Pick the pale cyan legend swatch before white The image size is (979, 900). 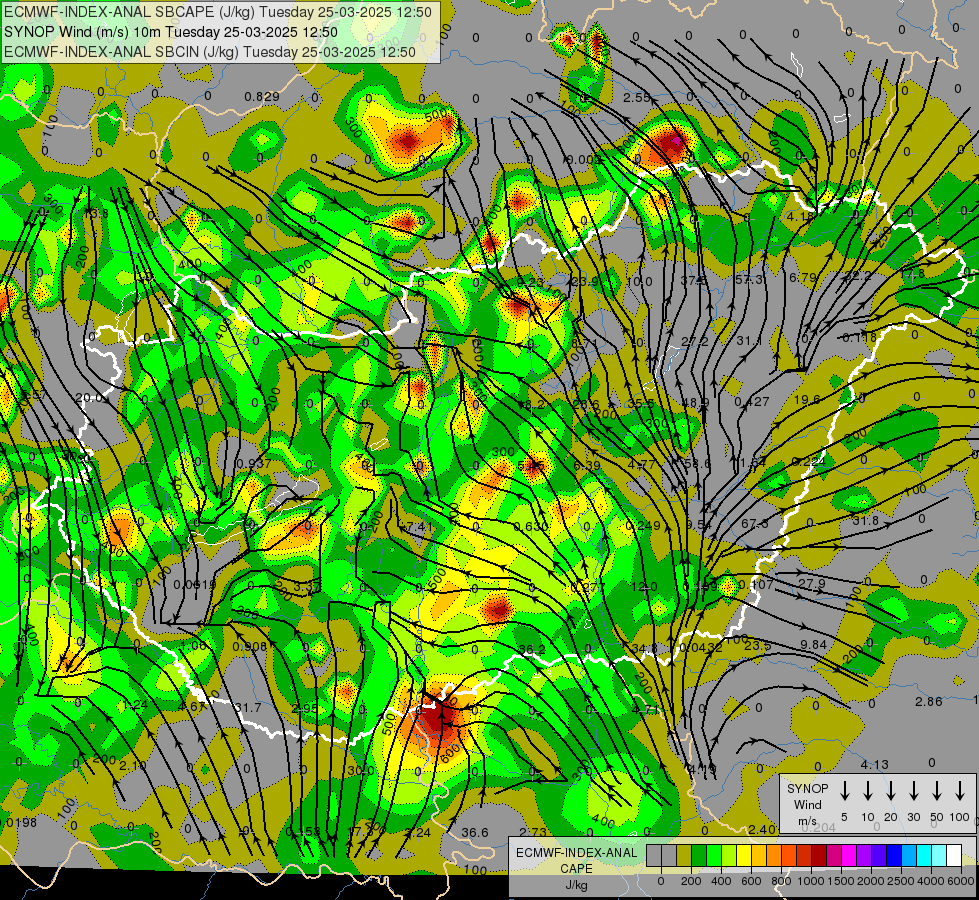pyautogui.click(x=939, y=856)
